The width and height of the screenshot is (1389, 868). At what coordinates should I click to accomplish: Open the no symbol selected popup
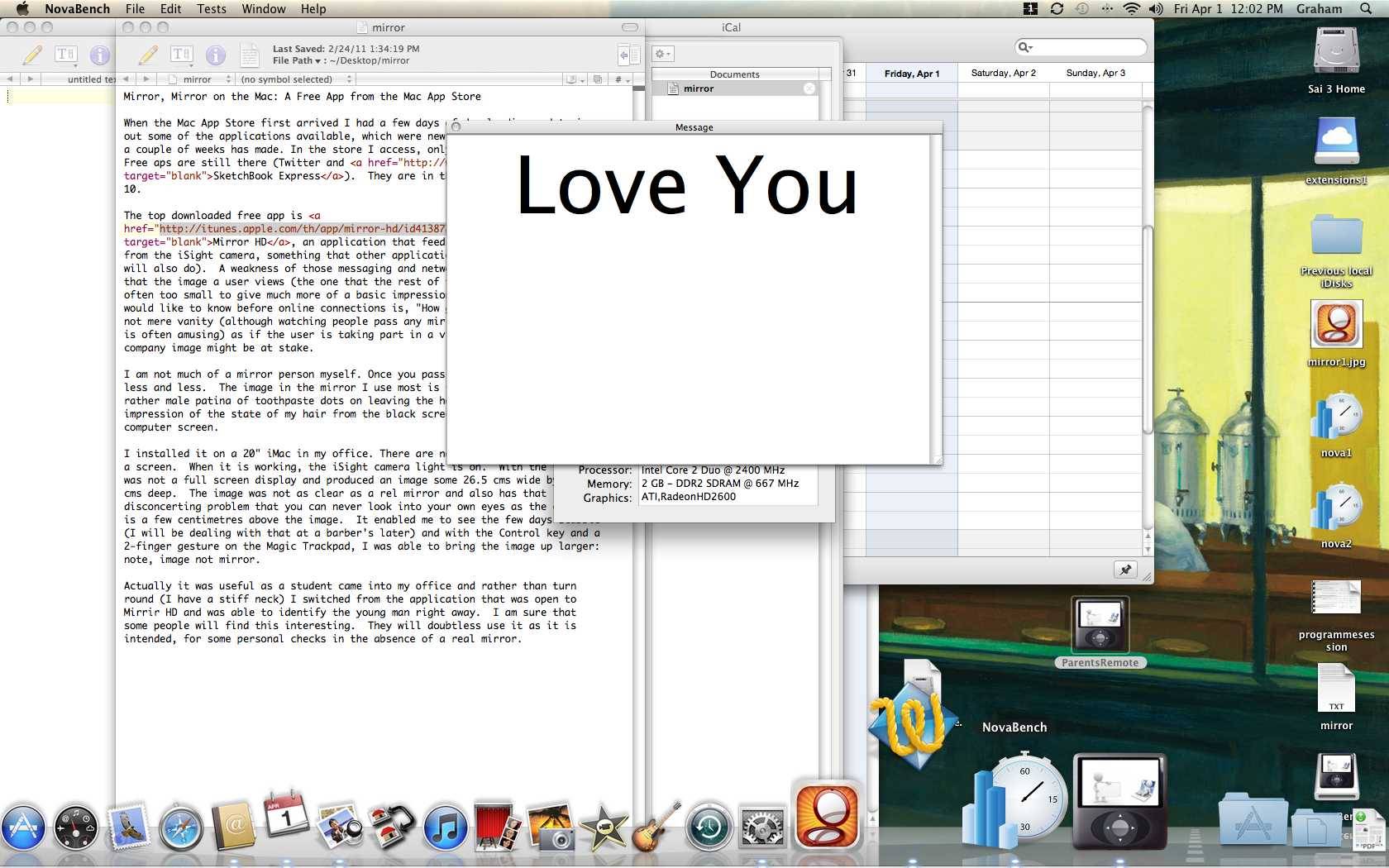point(296,79)
